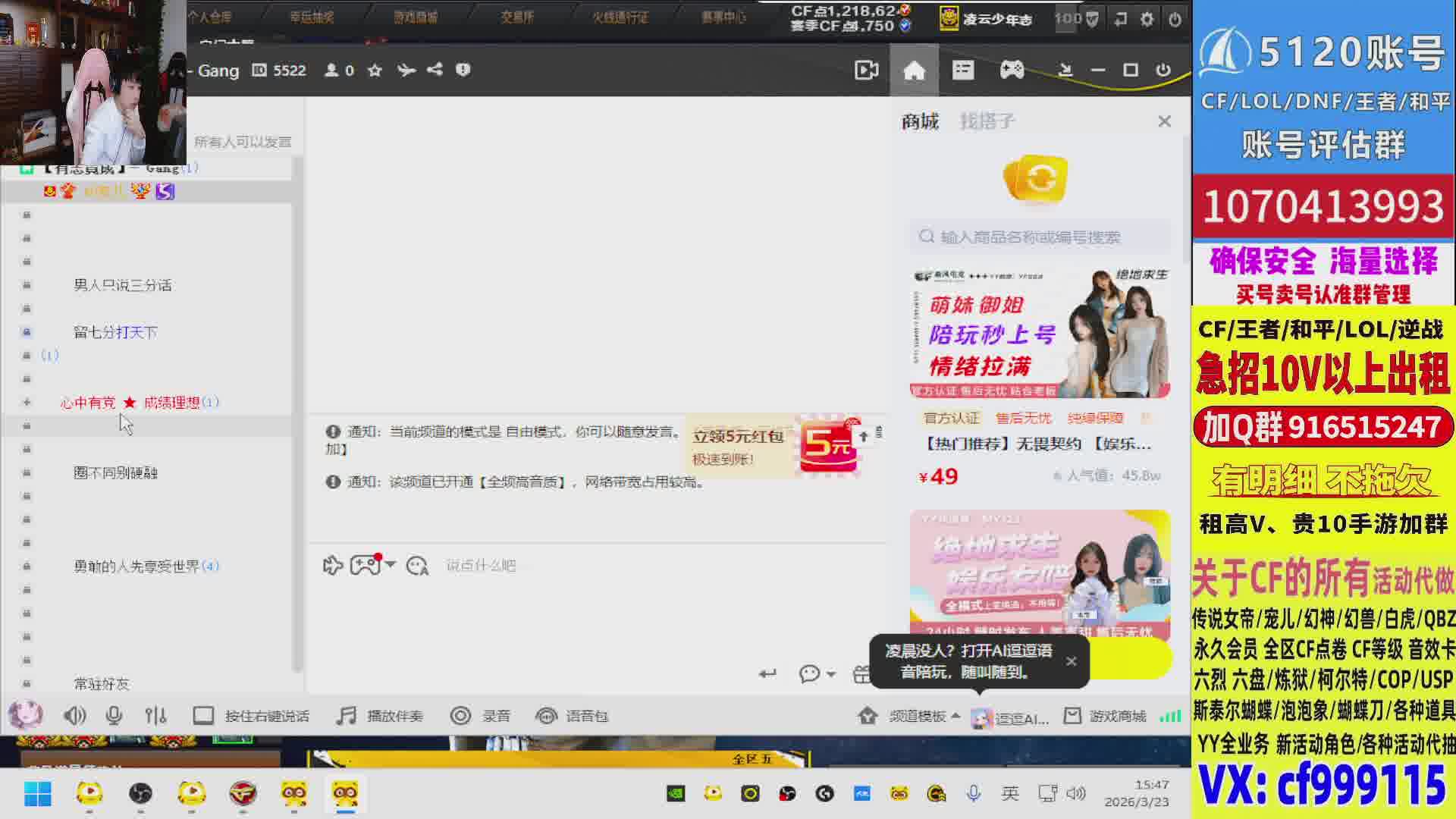Expand the 频道模板 dropdown arrow

pos(955,716)
